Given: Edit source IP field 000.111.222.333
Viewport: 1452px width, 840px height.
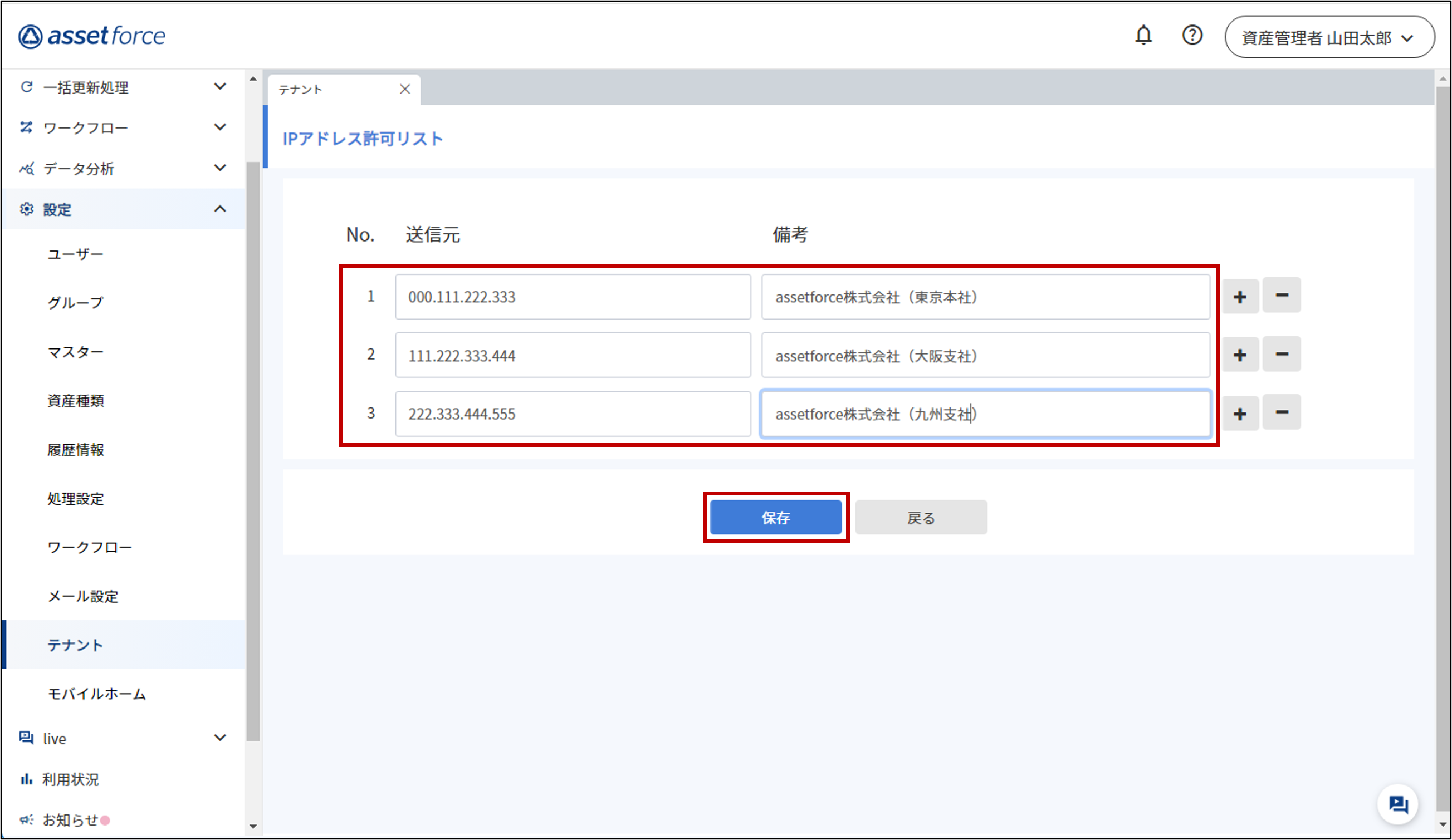Looking at the screenshot, I should coord(573,297).
